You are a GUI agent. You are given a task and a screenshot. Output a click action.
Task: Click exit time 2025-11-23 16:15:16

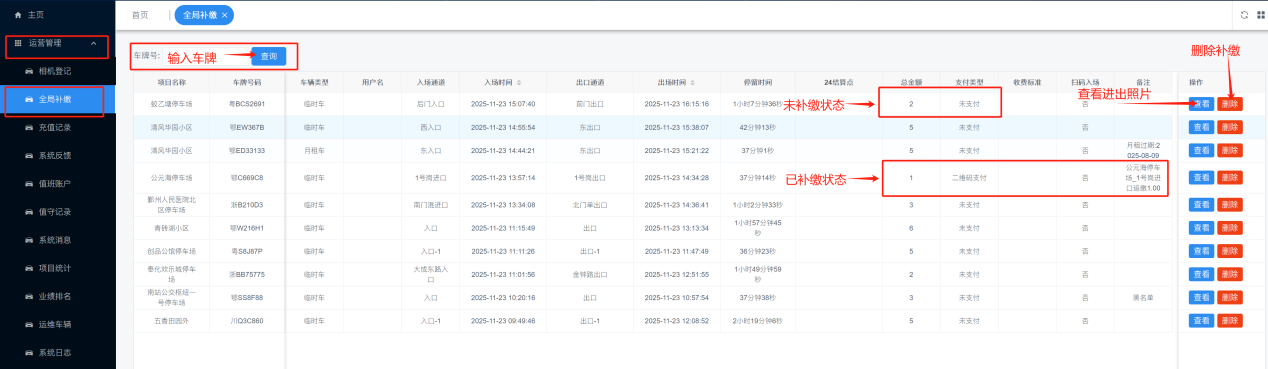click(677, 103)
